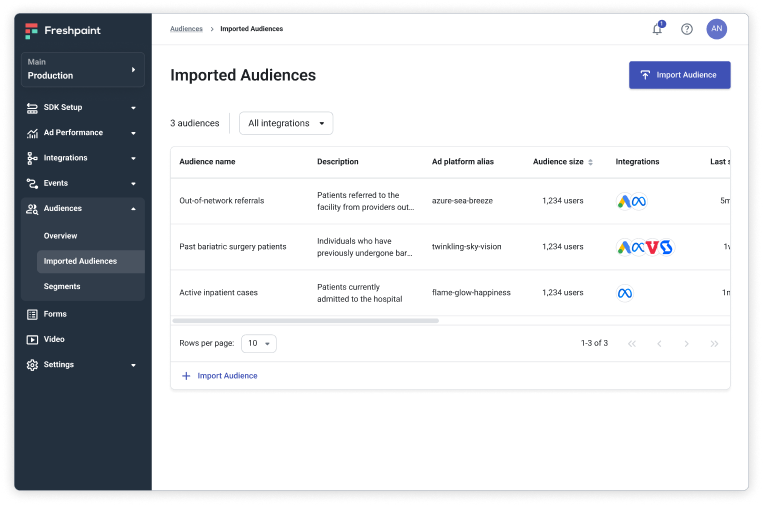763x506 pixels.
Task: Click the Forms sidebar icon
Action: (x=32, y=314)
